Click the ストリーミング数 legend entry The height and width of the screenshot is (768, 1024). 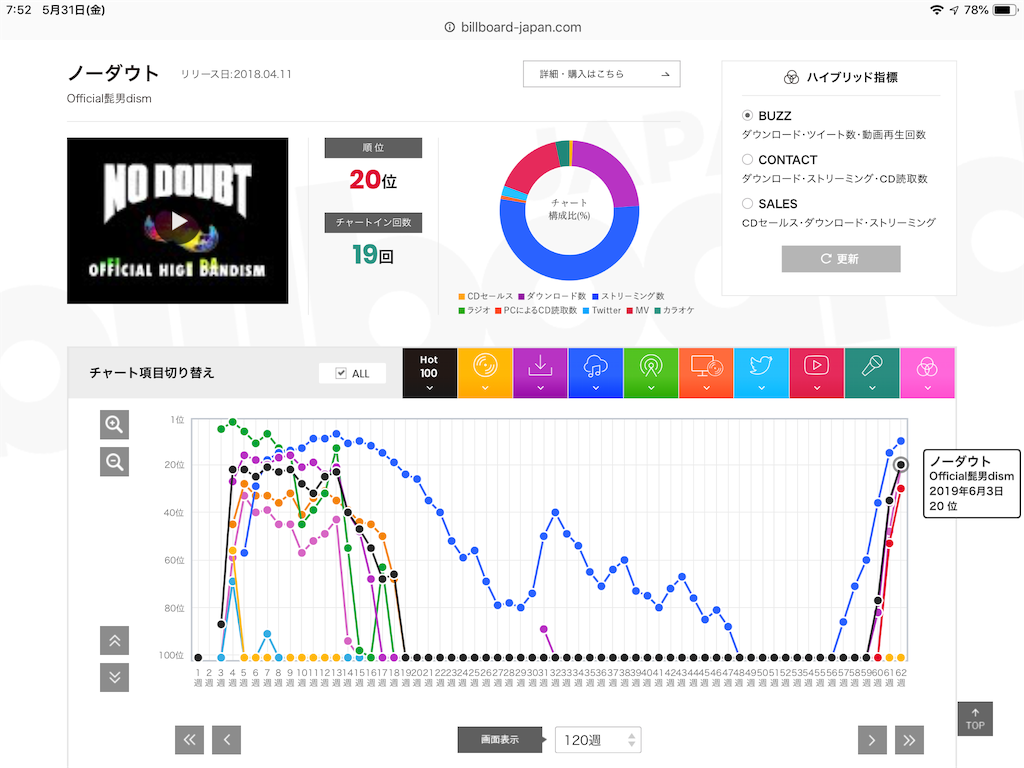point(628,296)
